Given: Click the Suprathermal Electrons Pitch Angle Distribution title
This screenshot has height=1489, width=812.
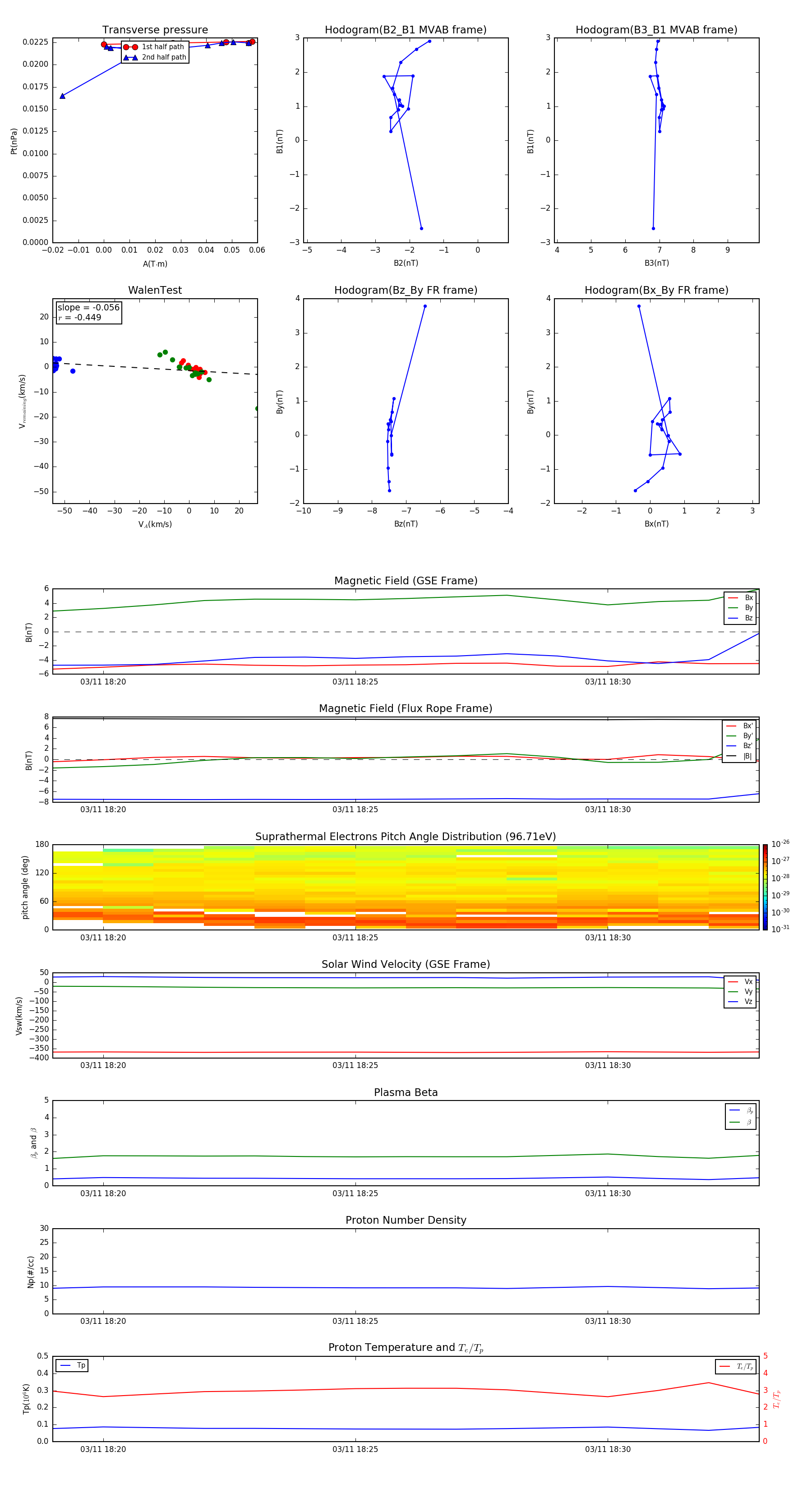Looking at the screenshot, I should click(x=406, y=837).
